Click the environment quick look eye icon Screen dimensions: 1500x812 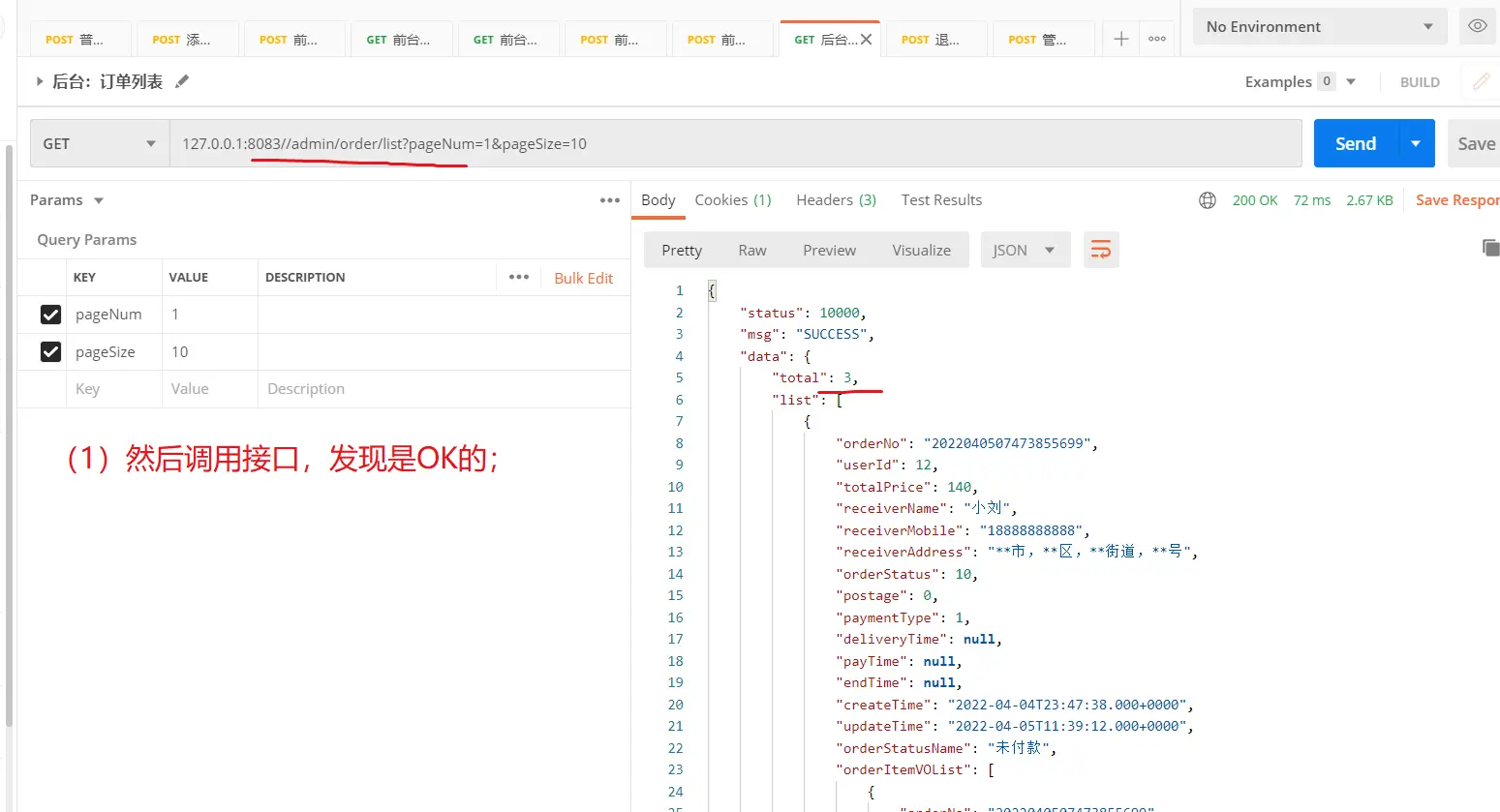point(1477,26)
